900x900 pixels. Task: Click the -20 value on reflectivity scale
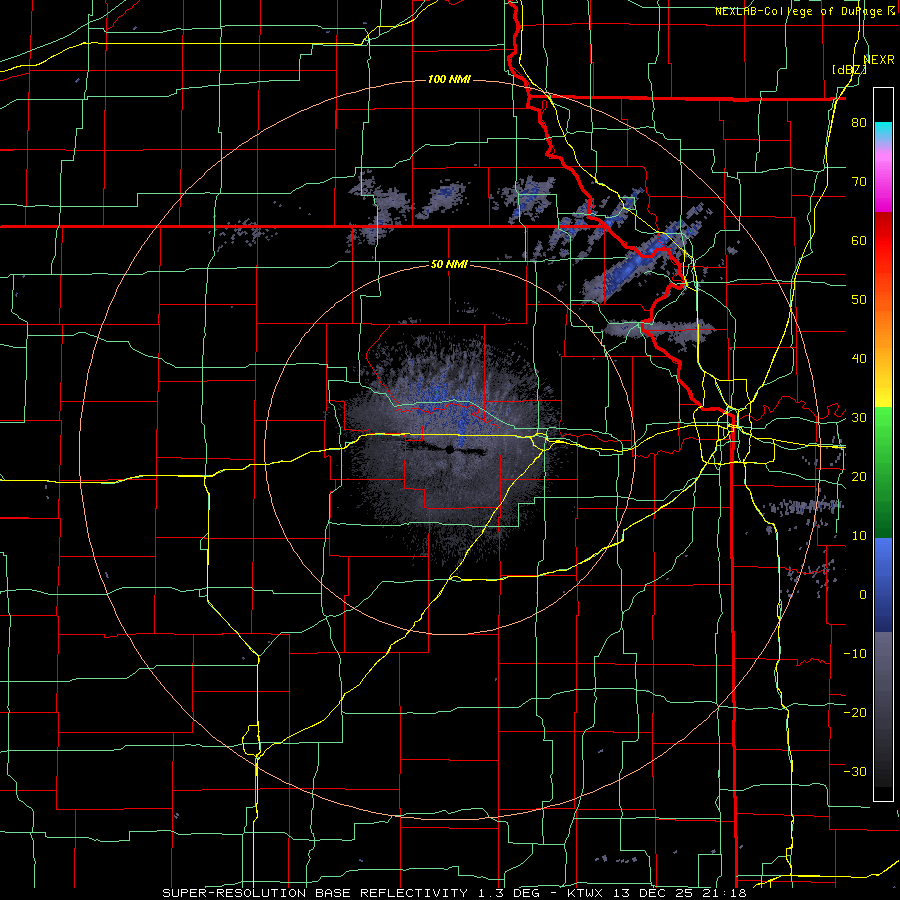click(x=855, y=712)
